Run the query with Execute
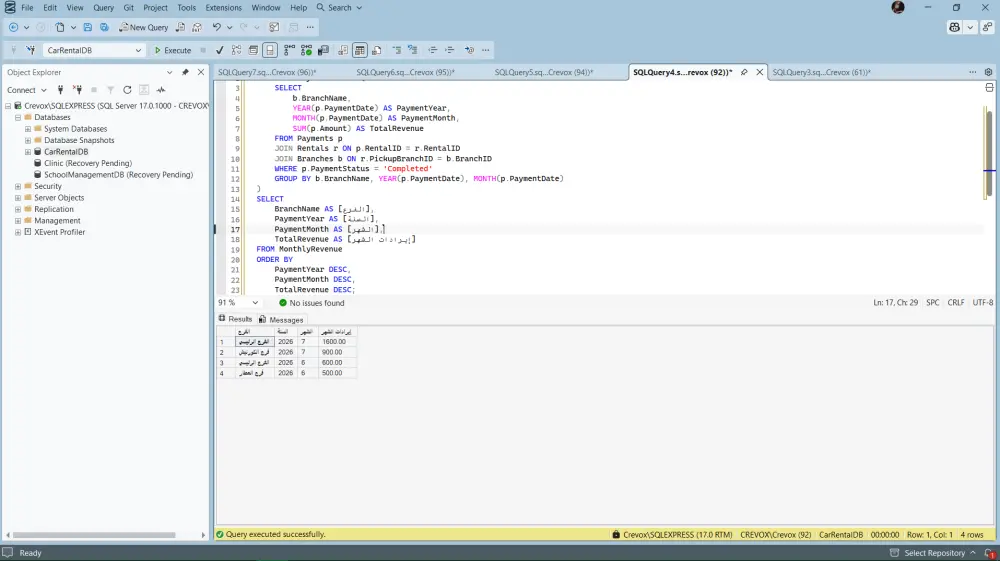 tap(172, 50)
